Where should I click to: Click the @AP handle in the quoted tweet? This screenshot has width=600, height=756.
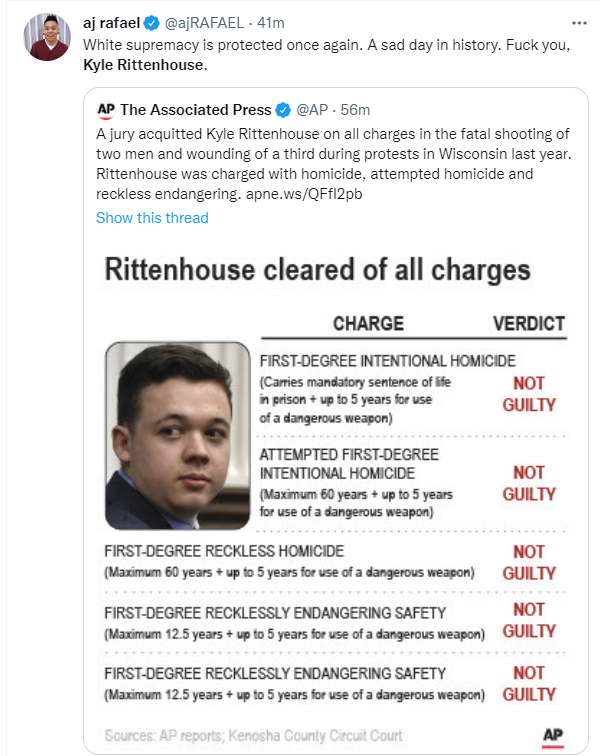(x=312, y=110)
